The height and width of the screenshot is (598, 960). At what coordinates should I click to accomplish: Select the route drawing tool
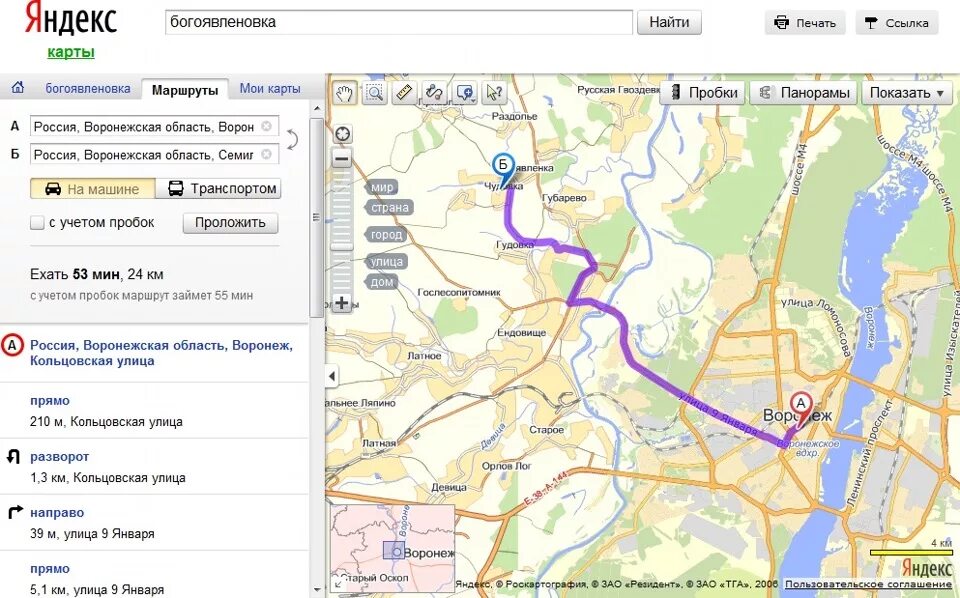coord(435,93)
